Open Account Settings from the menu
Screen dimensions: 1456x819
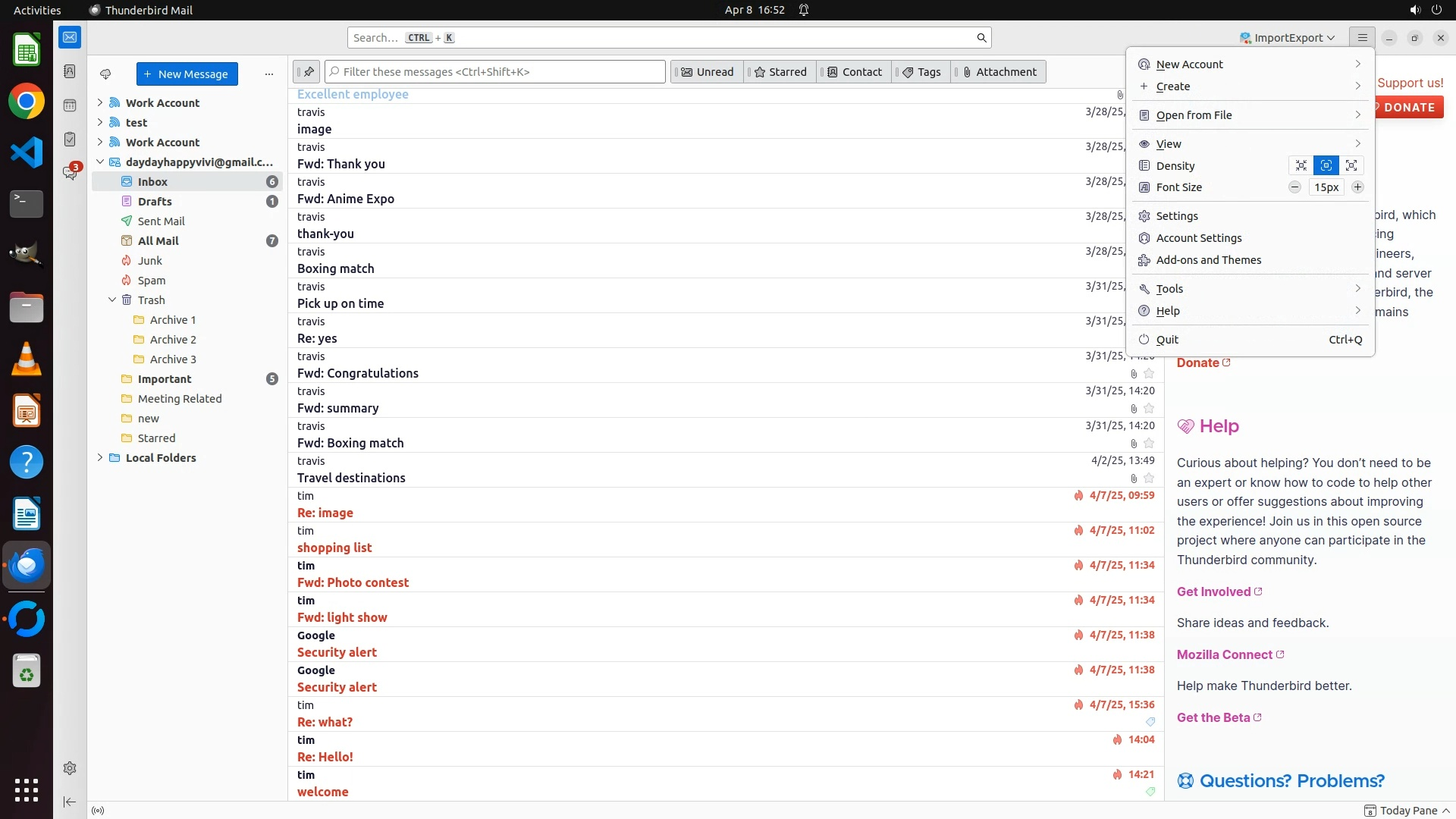pyautogui.click(x=1198, y=238)
